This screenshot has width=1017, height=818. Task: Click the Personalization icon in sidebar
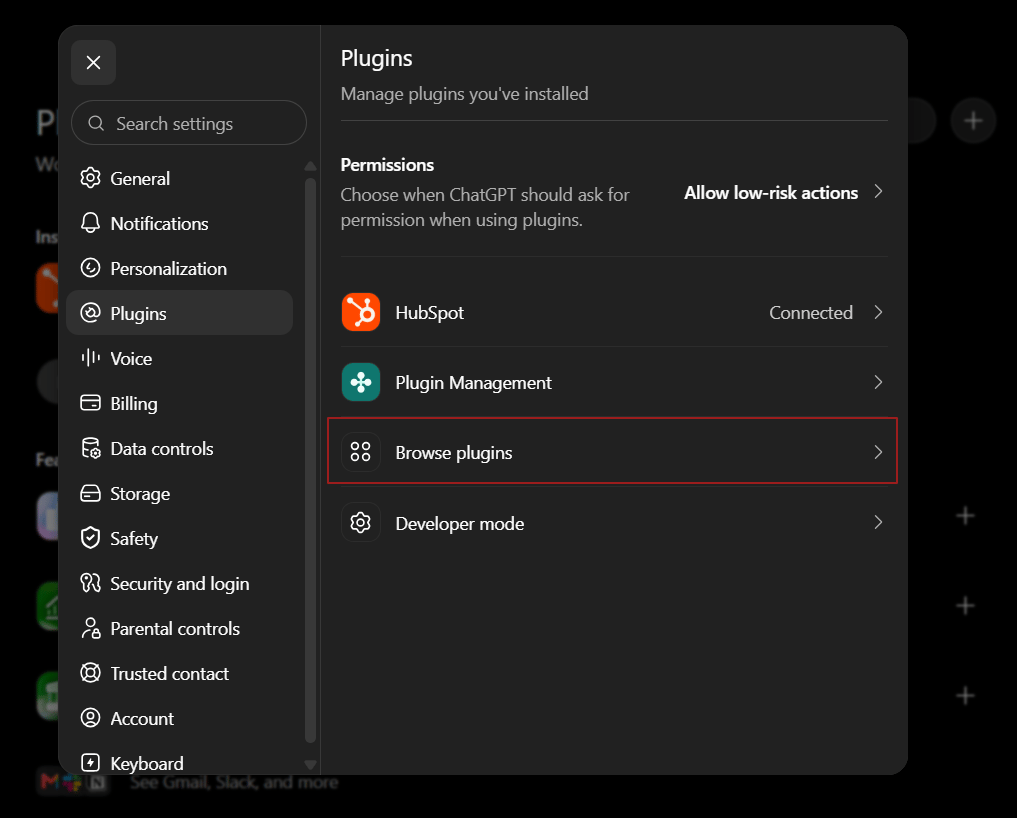point(90,268)
